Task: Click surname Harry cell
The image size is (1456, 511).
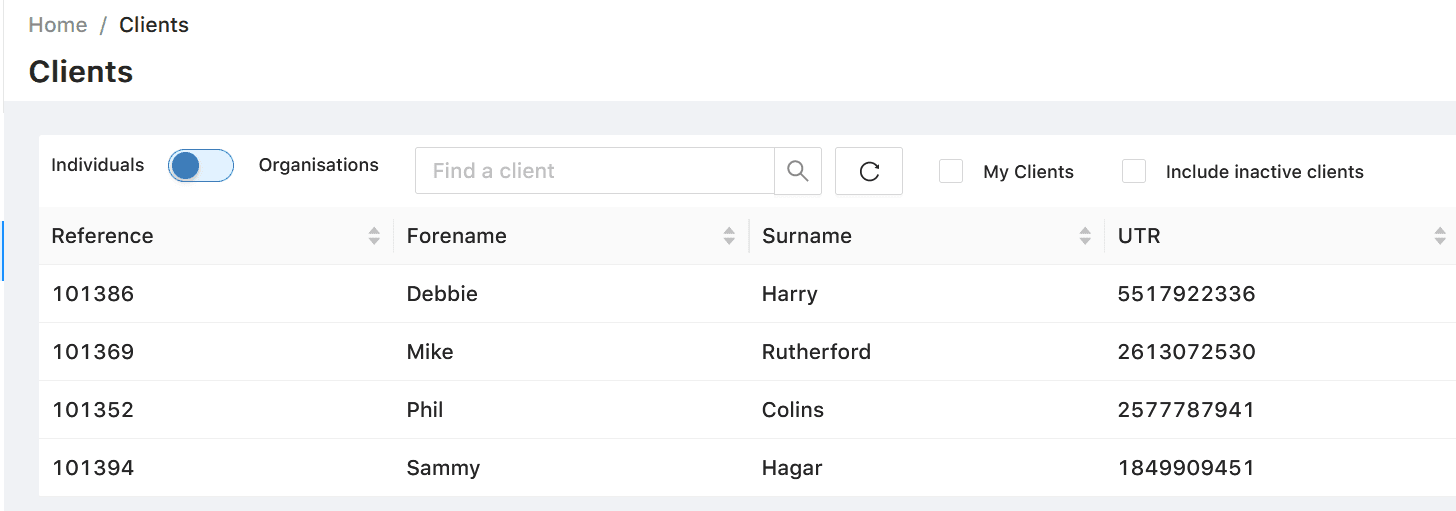Action: coord(790,294)
